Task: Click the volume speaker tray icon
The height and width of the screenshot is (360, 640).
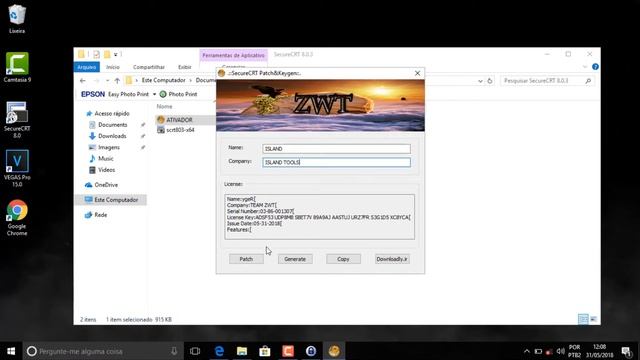Action: pyautogui.click(x=560, y=351)
